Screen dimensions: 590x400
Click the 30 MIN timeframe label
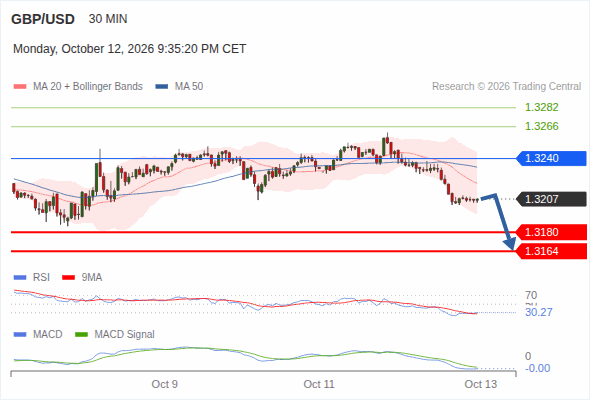[108, 19]
